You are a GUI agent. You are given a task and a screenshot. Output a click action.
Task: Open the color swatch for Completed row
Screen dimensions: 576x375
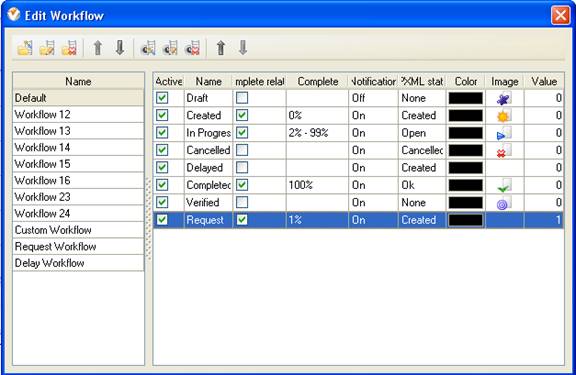click(465, 185)
